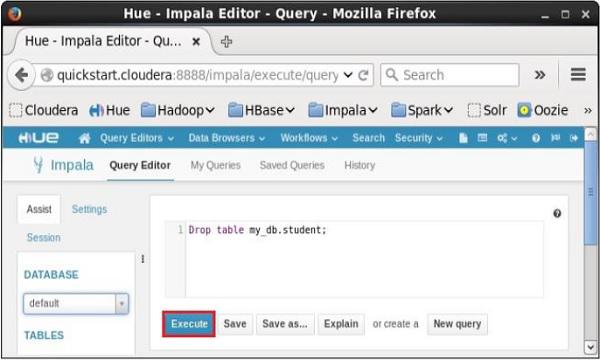Expand the HBase bookmarks folder
The width and height of the screenshot is (600, 360).
(x=261, y=110)
